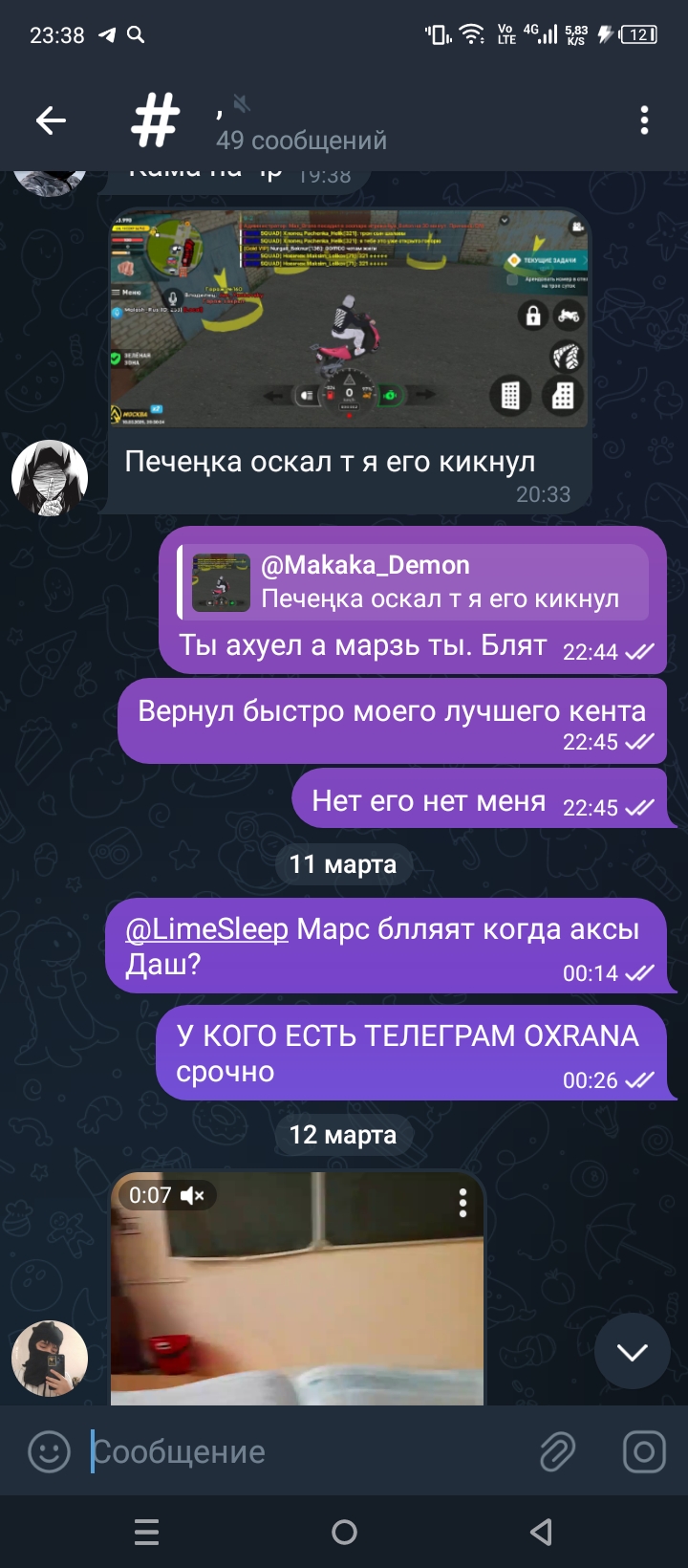Unmute the video via speaker icon
This screenshot has height=1568, width=688.
click(192, 1195)
